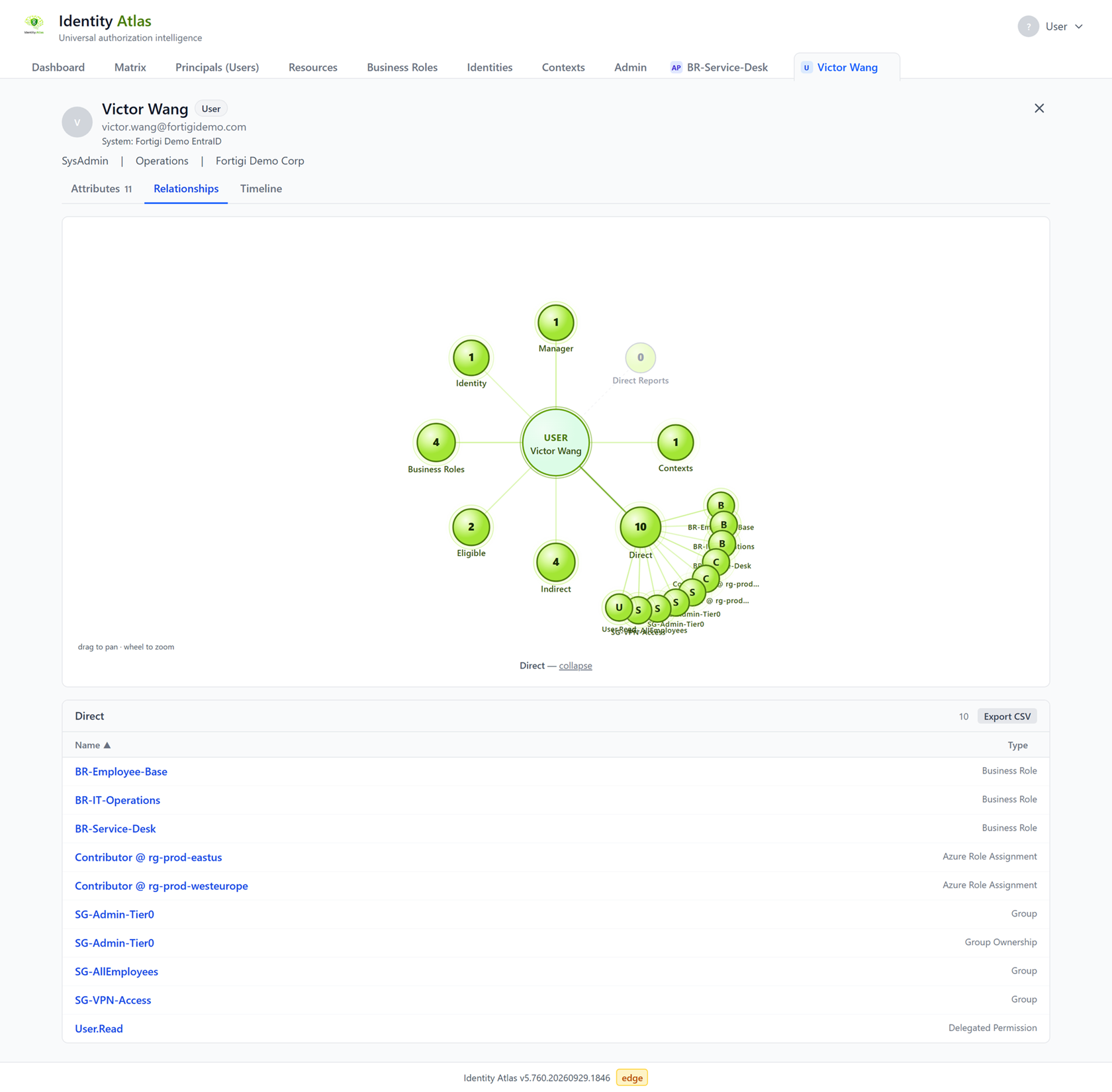Open the Attributes sub-tab

pyautogui.click(x=101, y=189)
